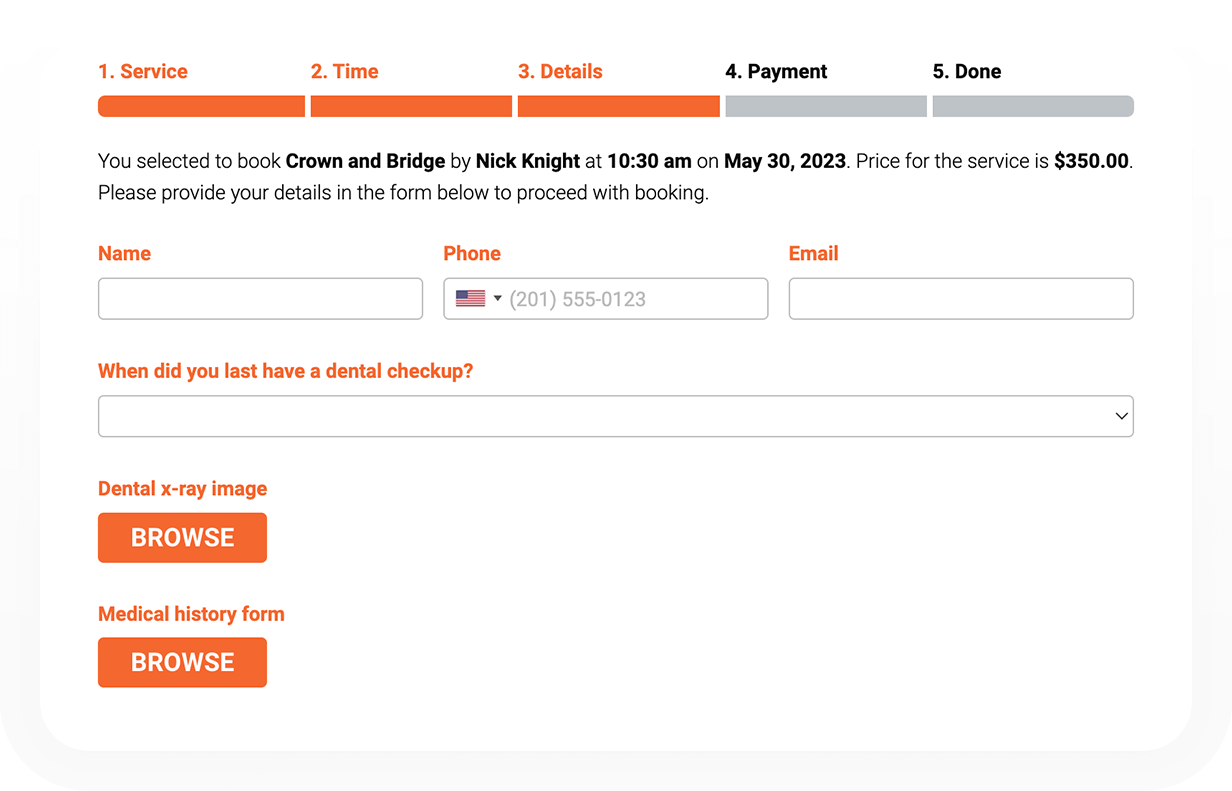This screenshot has height=791, width=1232.
Task: Go to the 1. Service step
Action: pos(143,72)
